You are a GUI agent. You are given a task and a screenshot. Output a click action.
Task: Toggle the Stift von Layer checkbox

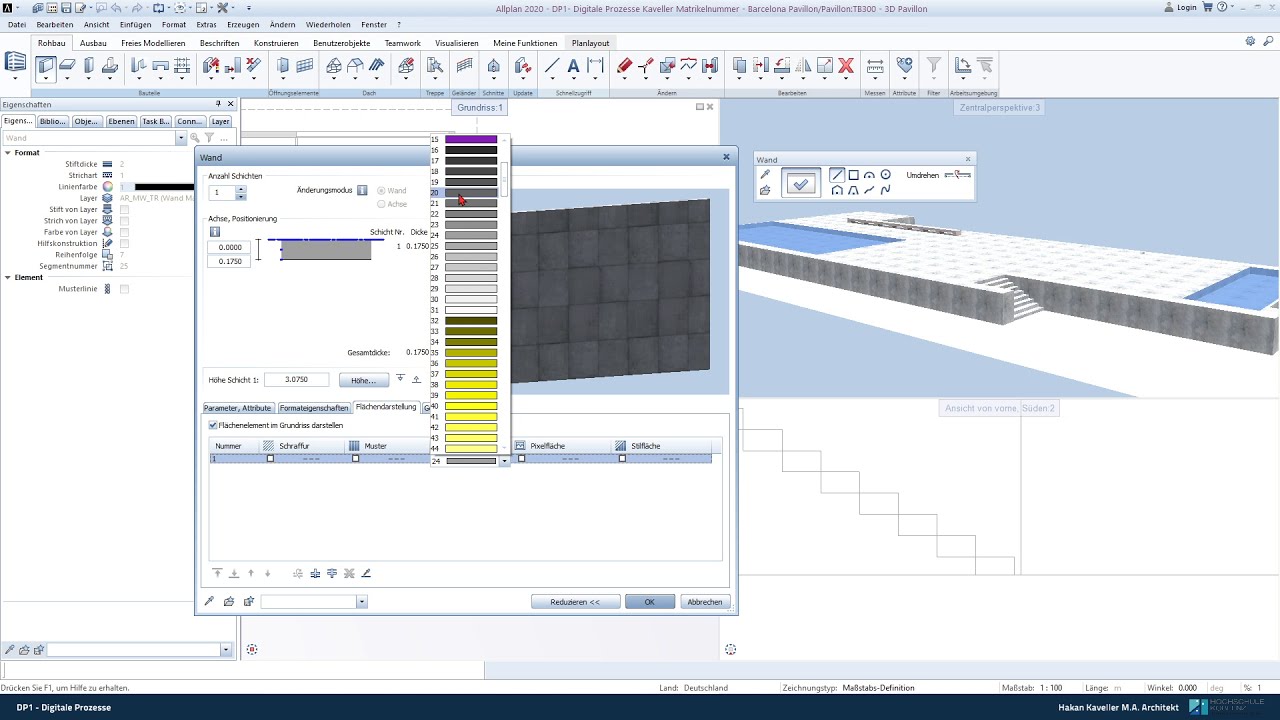pos(124,210)
